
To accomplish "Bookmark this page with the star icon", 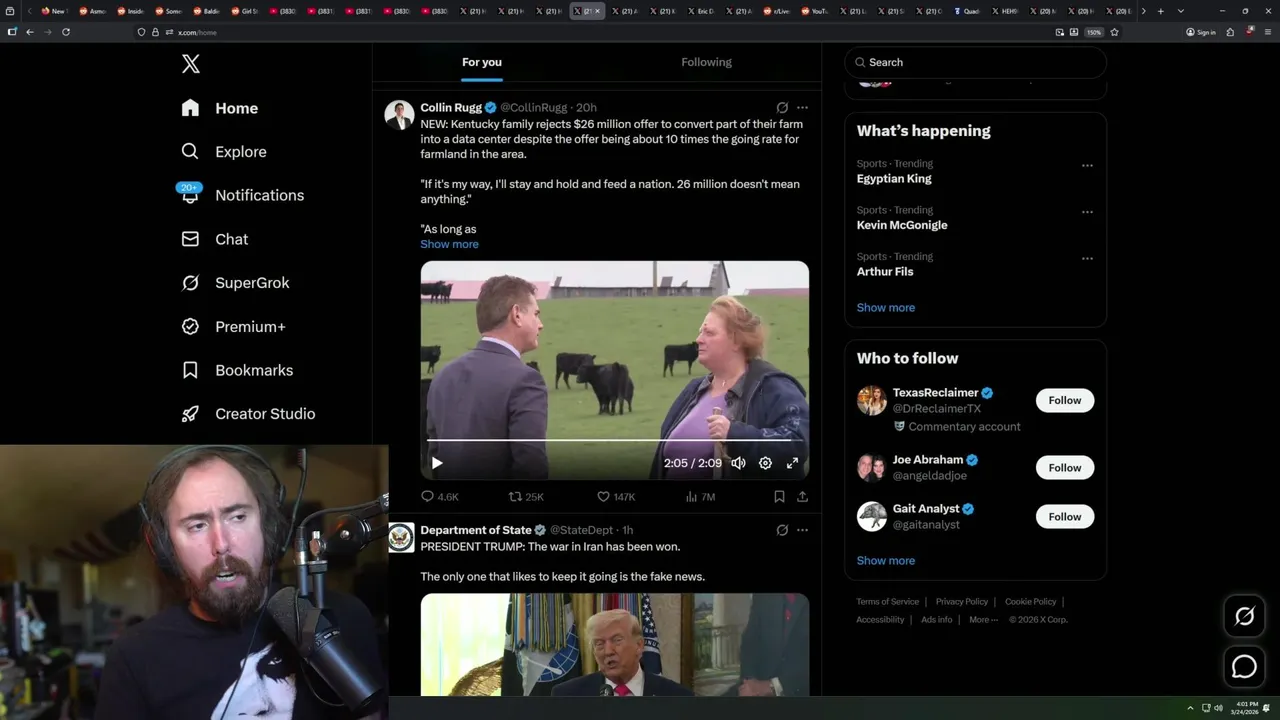I will [1114, 32].
